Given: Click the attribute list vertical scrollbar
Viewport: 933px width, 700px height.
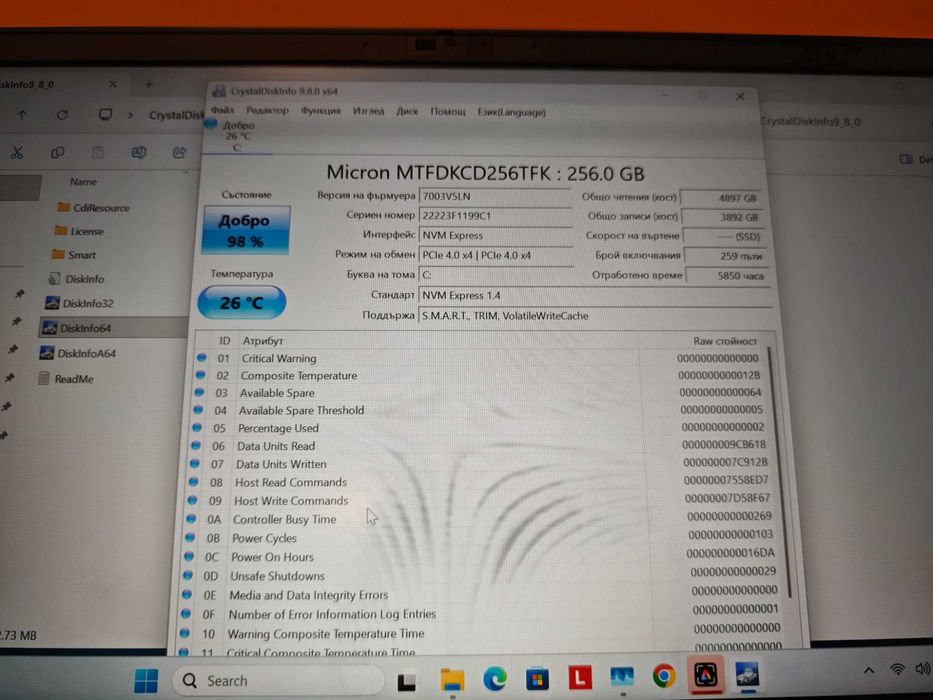Looking at the screenshot, I should tap(778, 470).
